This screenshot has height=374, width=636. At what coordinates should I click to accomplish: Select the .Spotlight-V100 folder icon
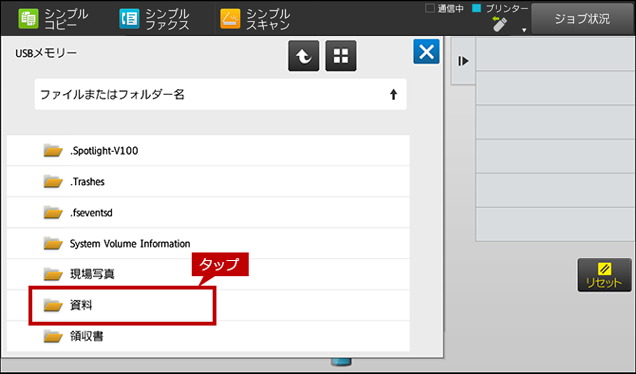tap(53, 150)
